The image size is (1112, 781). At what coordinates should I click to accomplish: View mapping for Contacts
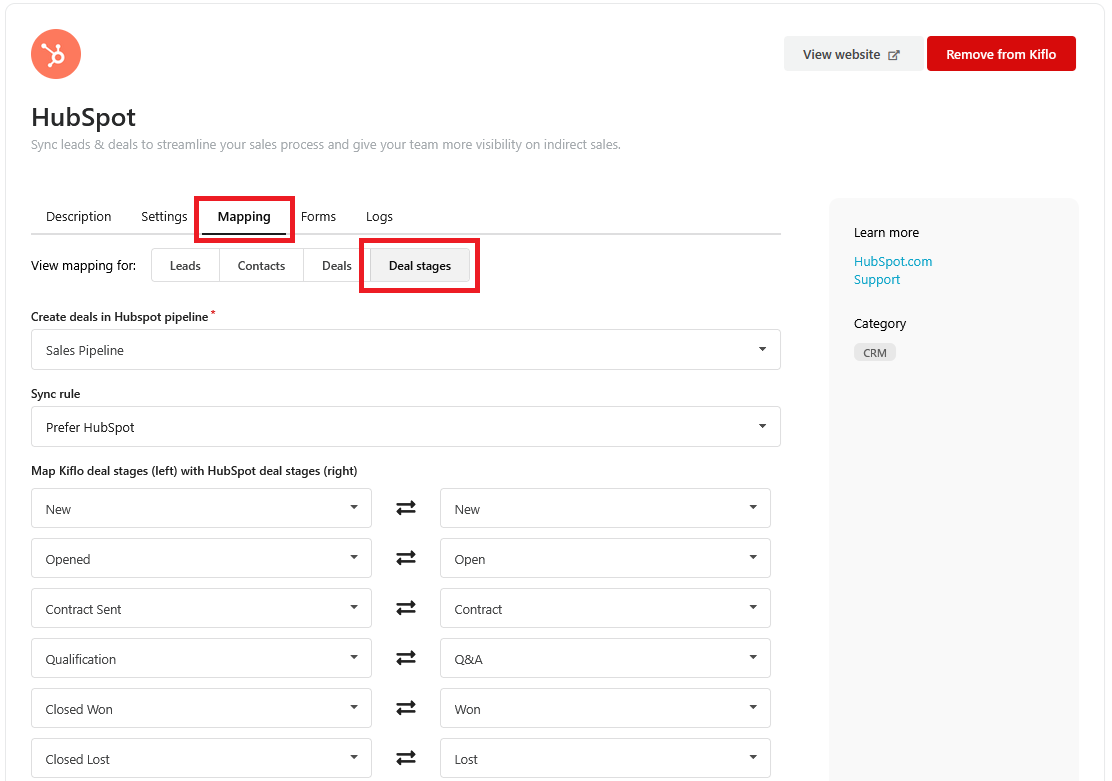click(261, 265)
